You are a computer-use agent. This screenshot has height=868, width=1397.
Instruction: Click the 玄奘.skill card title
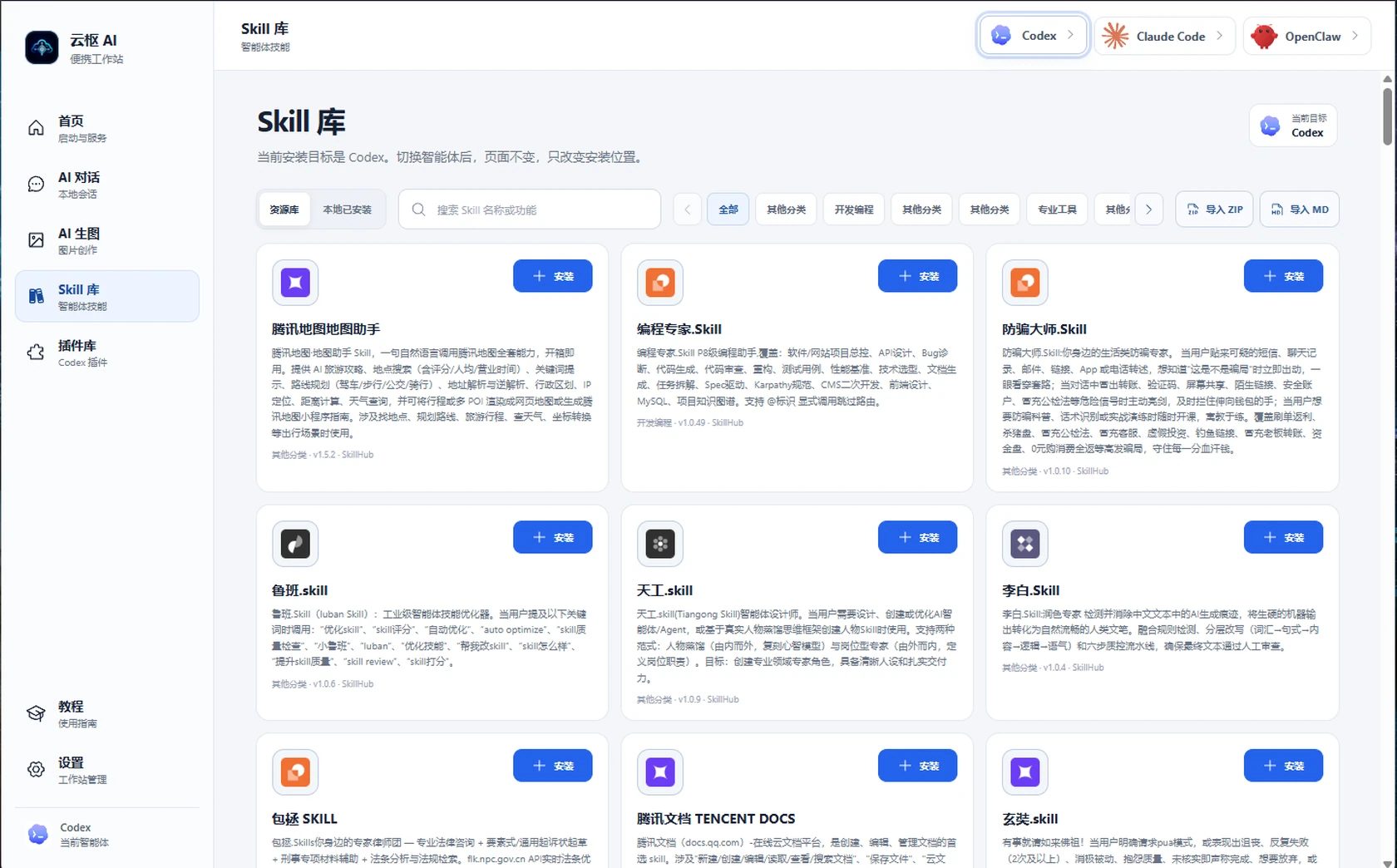point(1030,819)
